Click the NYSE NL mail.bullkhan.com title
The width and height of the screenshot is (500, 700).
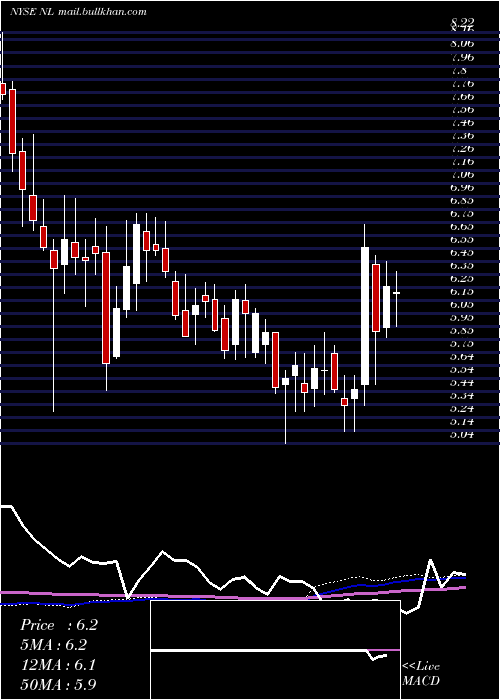[78, 12]
